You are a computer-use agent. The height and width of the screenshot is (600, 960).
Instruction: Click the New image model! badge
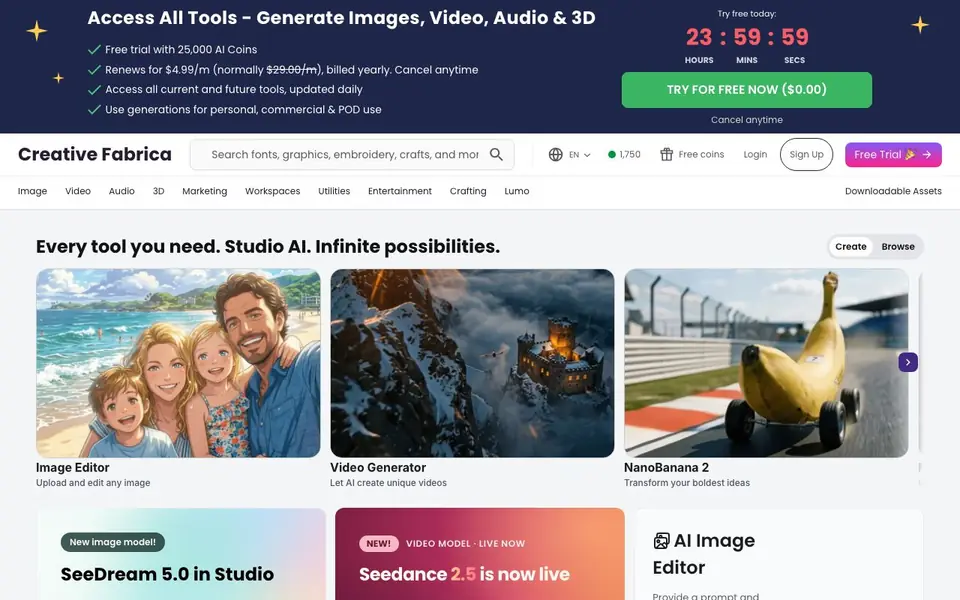(x=113, y=542)
